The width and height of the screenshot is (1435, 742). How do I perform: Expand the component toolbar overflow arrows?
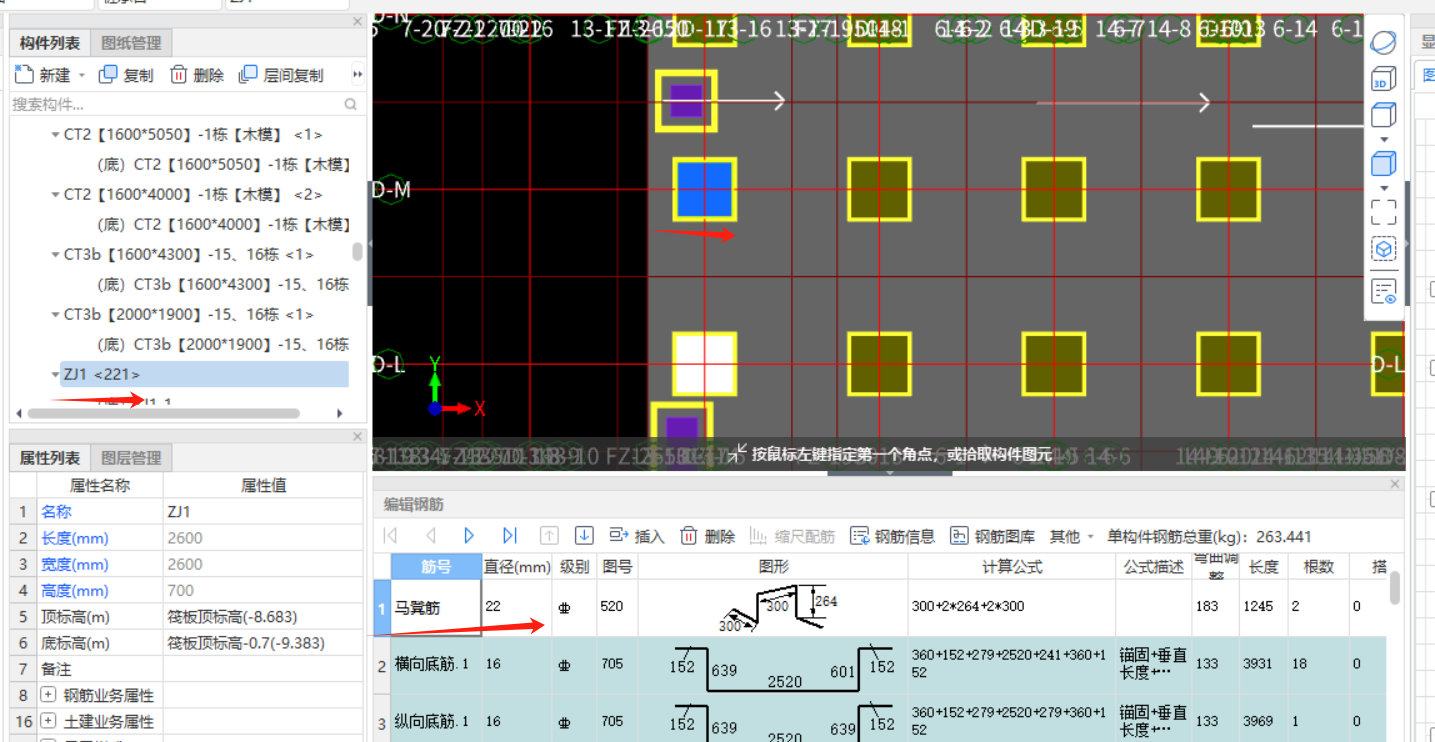(x=357, y=75)
